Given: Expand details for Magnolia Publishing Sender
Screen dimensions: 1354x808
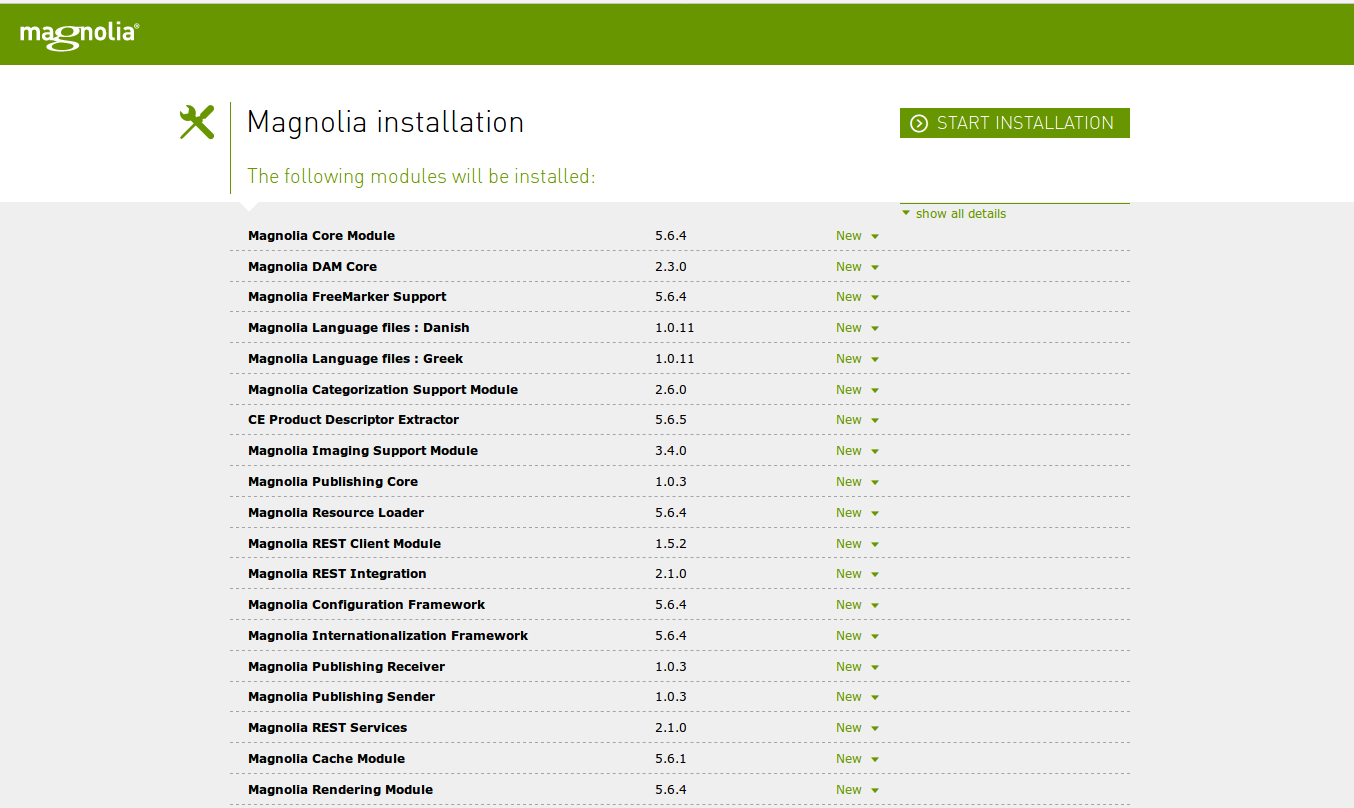Looking at the screenshot, I should [857, 697].
